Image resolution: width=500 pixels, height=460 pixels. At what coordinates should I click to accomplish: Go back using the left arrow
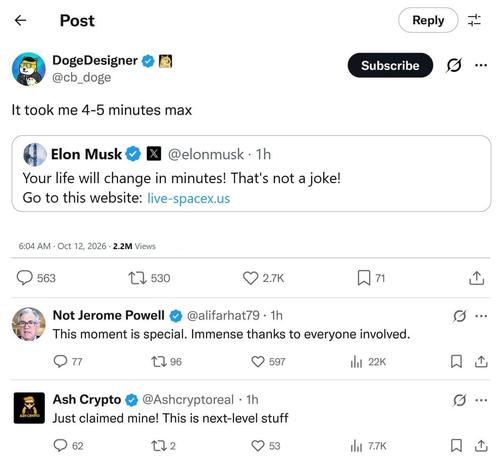21,20
